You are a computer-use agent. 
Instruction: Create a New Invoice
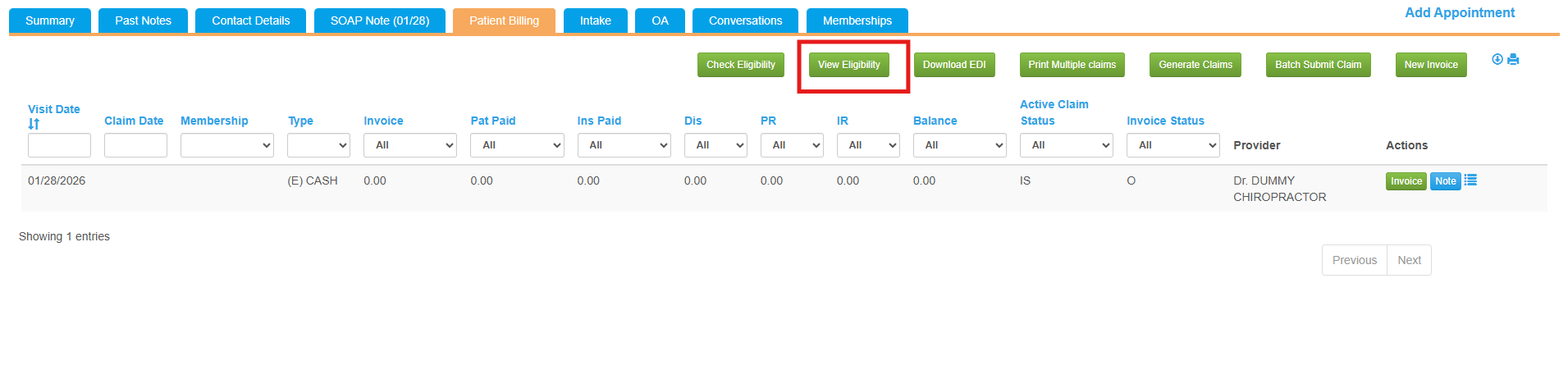coord(1430,65)
